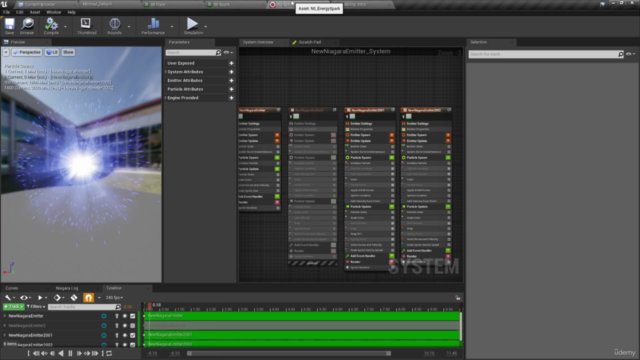
Task: Play the timeline in reverse
Action: 61,353
